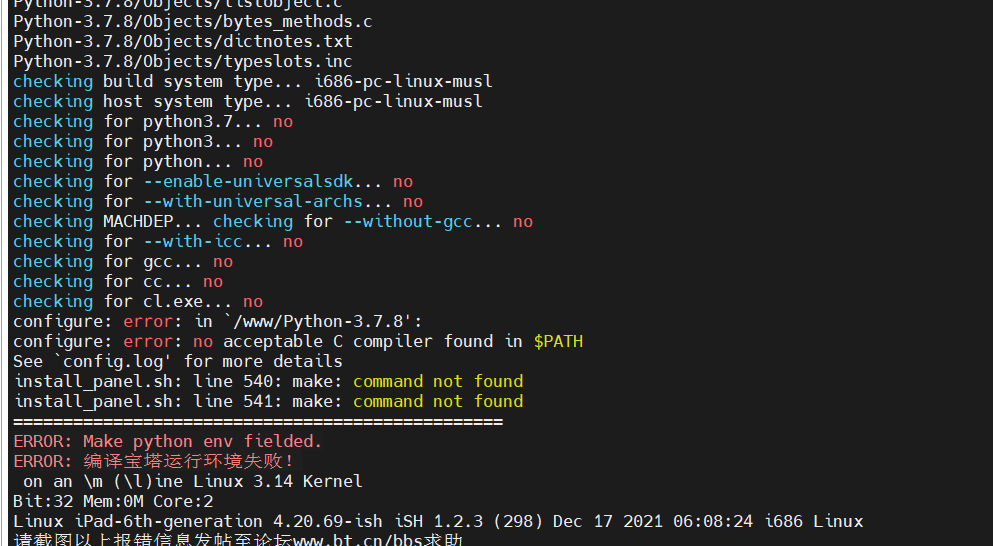This screenshot has height=546, width=993.
Task: Click the 'install_panel.sh: line 541' message
Action: pos(268,402)
